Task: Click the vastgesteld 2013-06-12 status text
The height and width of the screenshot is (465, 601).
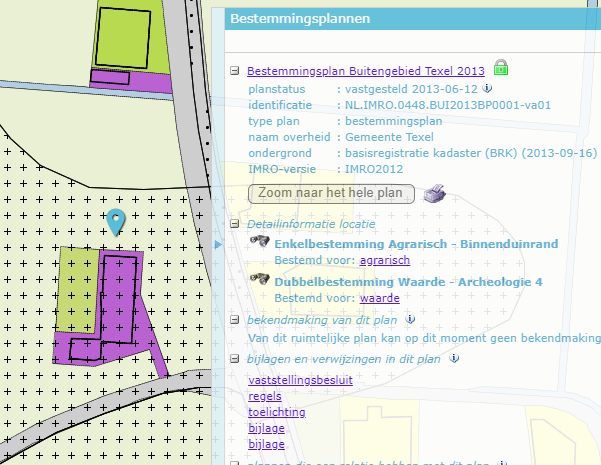Action: [x=411, y=89]
